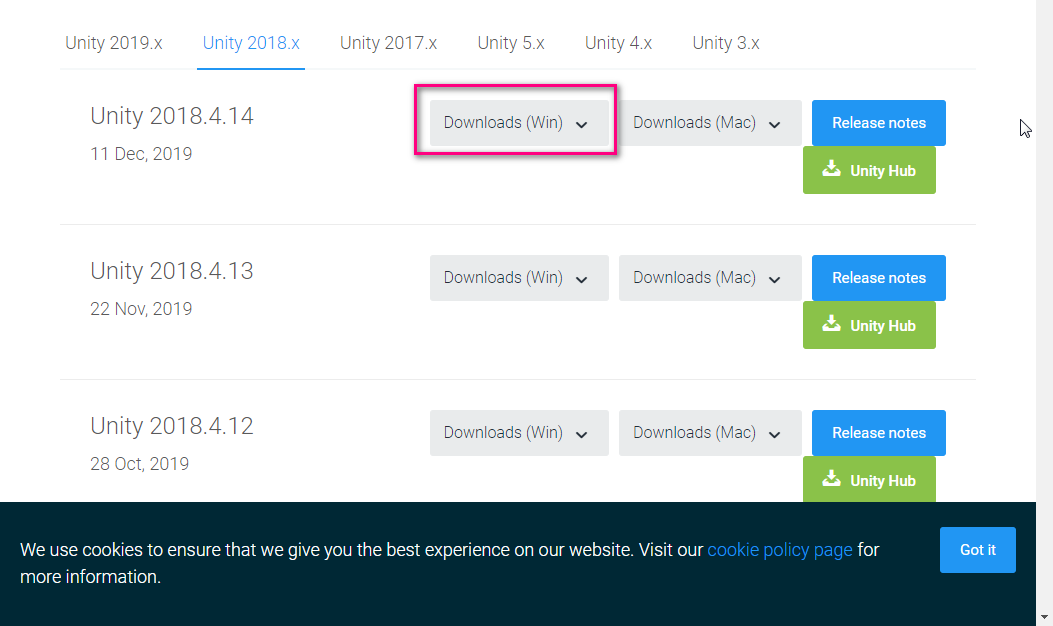The height and width of the screenshot is (626, 1053).
Task: Click Unity Hub button for Unity 2018.4.12
Action: point(869,480)
